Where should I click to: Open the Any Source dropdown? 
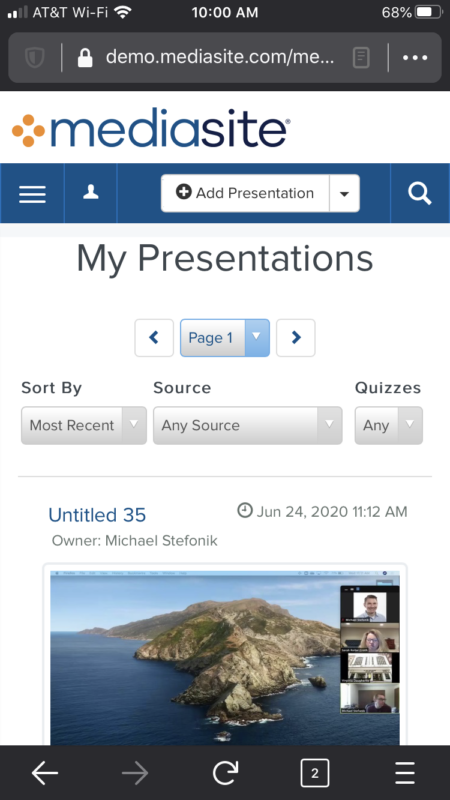247,426
